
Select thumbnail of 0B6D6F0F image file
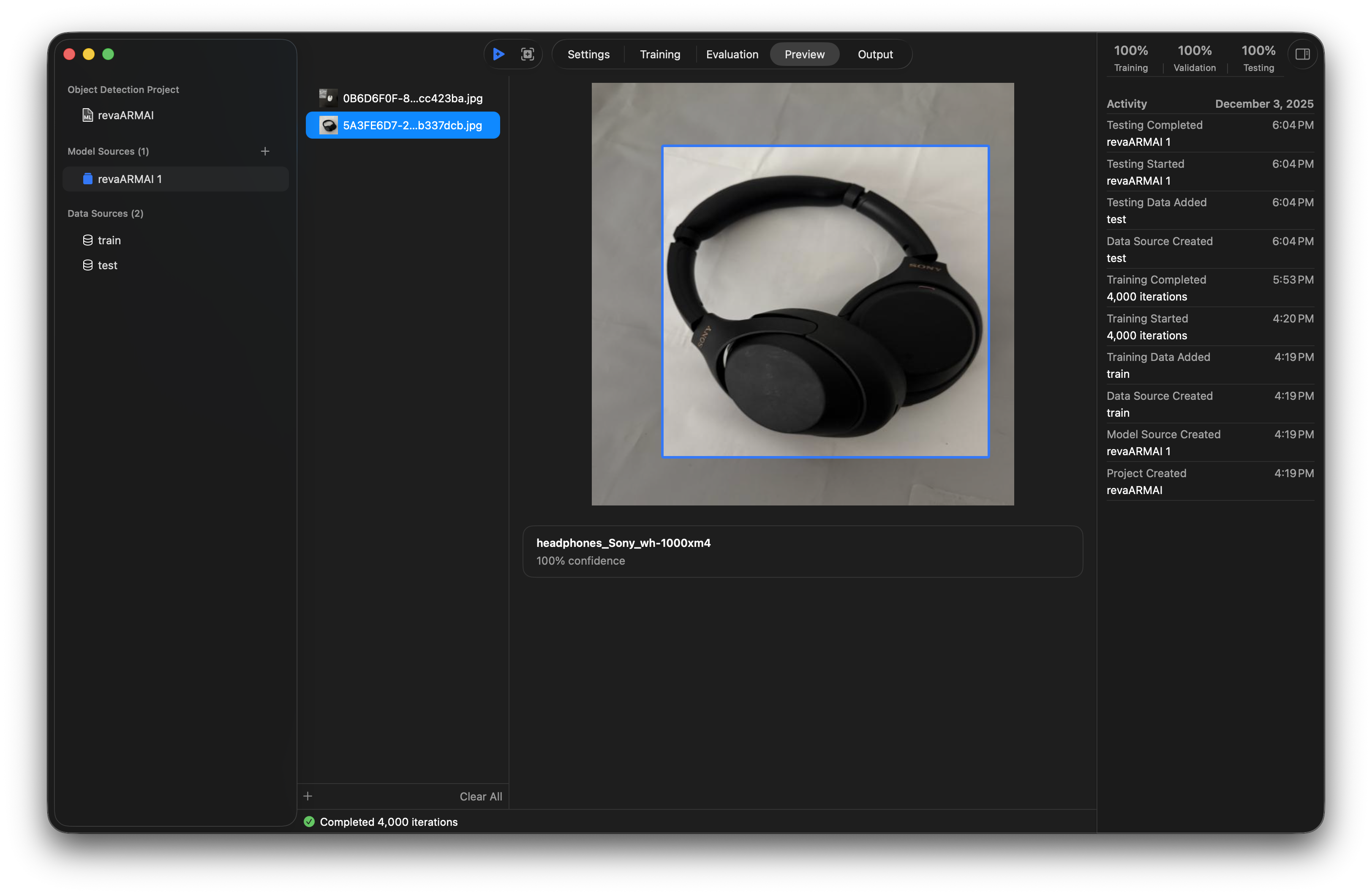pyautogui.click(x=329, y=98)
